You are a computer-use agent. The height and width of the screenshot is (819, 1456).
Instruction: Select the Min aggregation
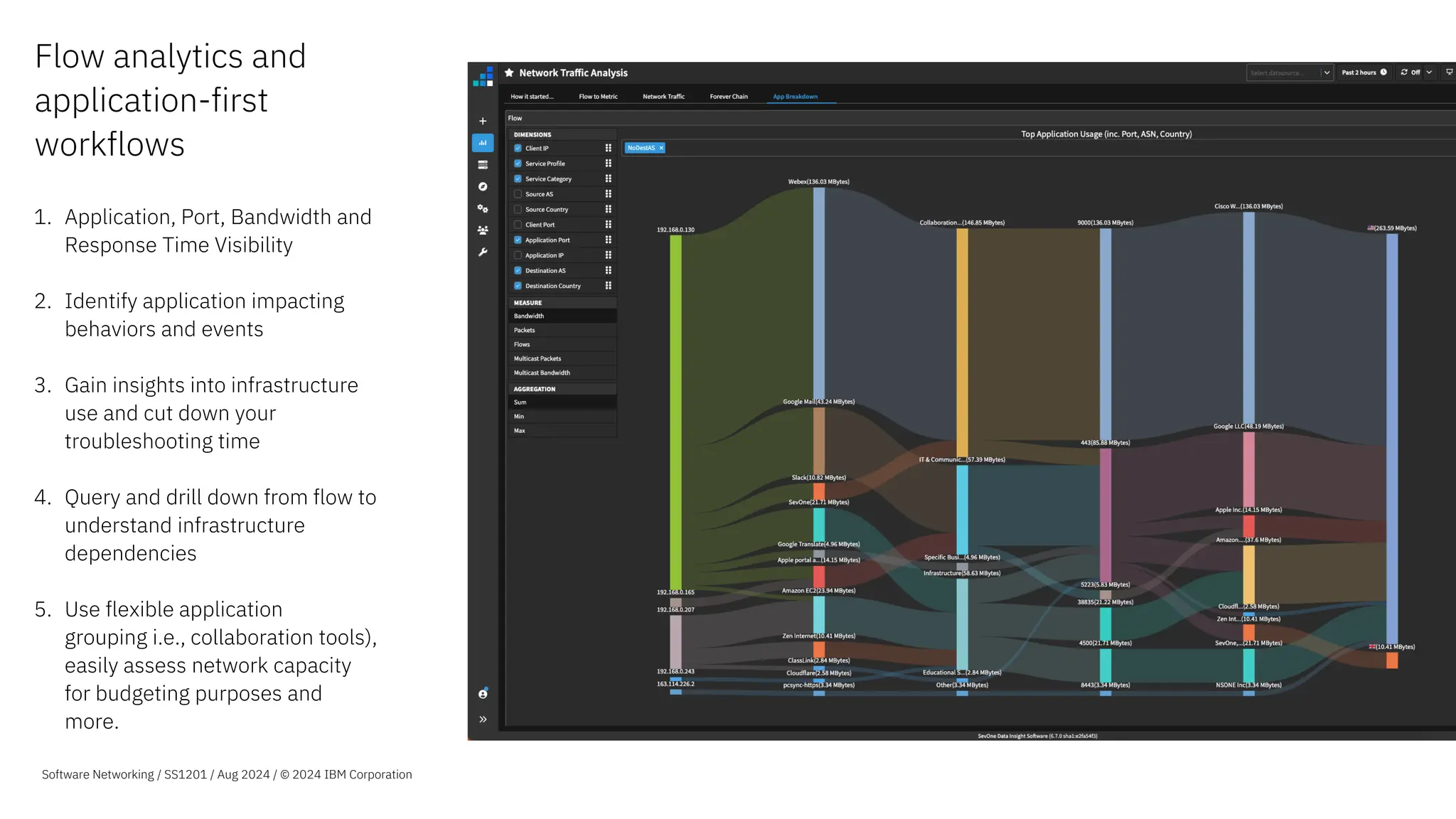(x=562, y=417)
